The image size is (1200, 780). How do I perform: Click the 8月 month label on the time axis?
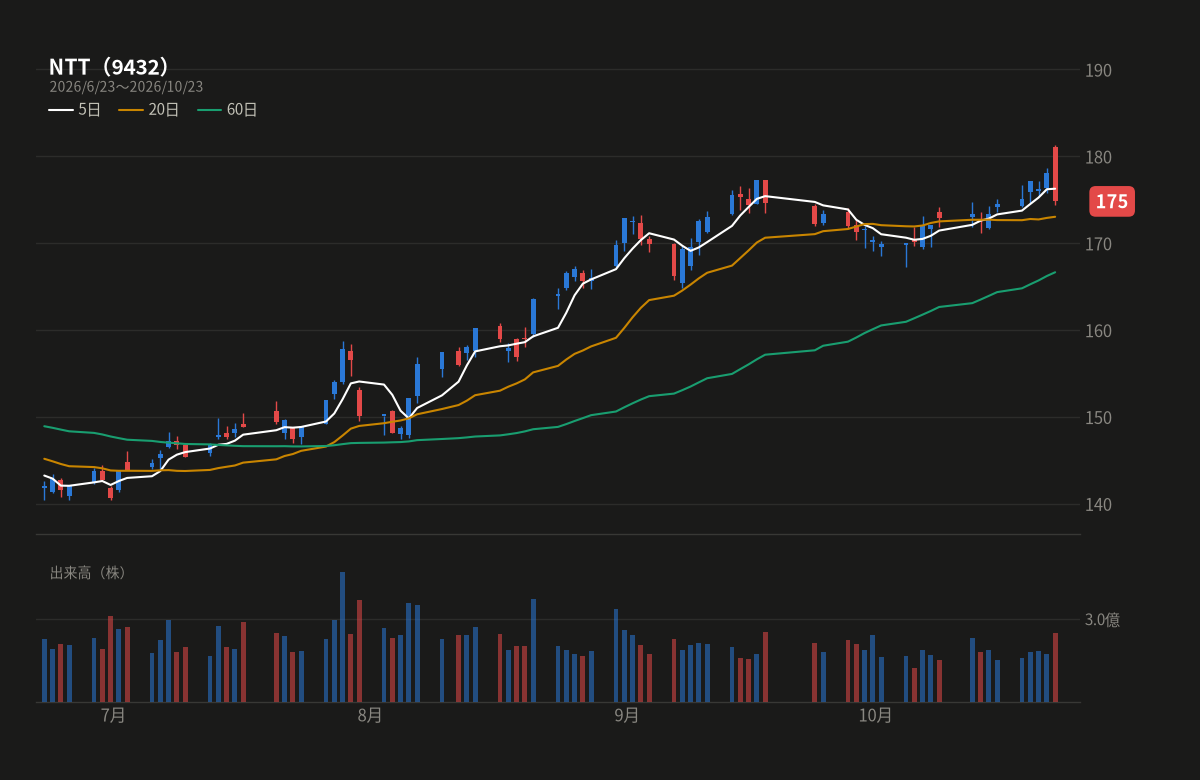(370, 715)
